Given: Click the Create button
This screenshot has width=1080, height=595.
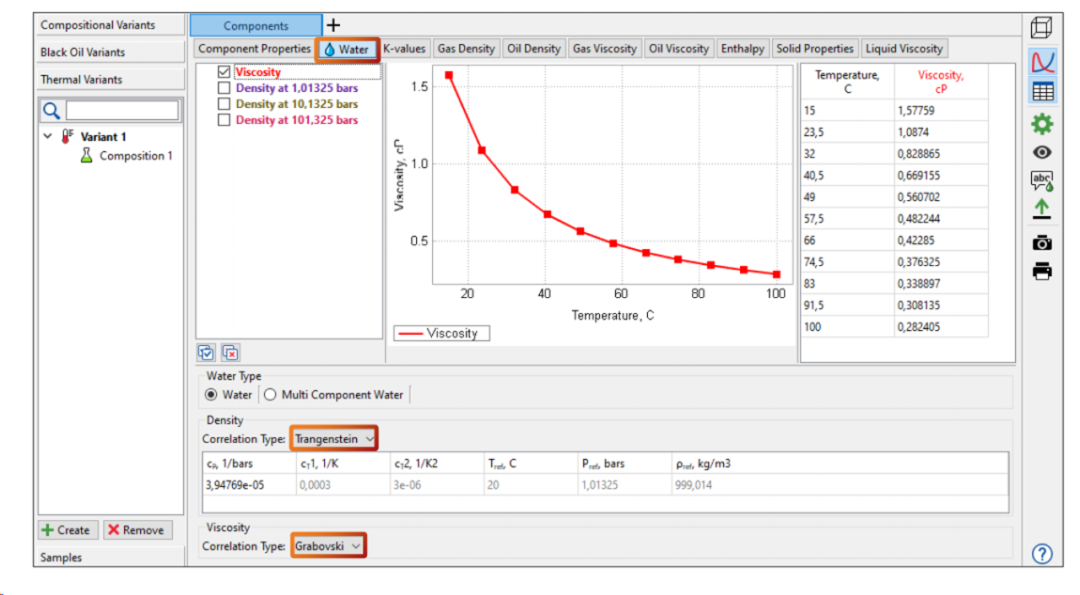Looking at the screenshot, I should pos(66,530).
